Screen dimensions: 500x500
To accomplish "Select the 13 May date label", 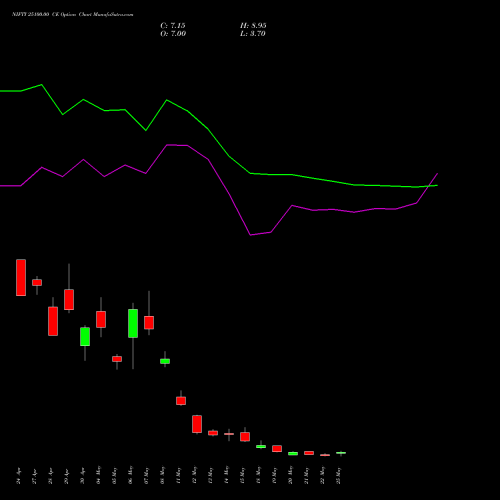I will coord(210,475).
